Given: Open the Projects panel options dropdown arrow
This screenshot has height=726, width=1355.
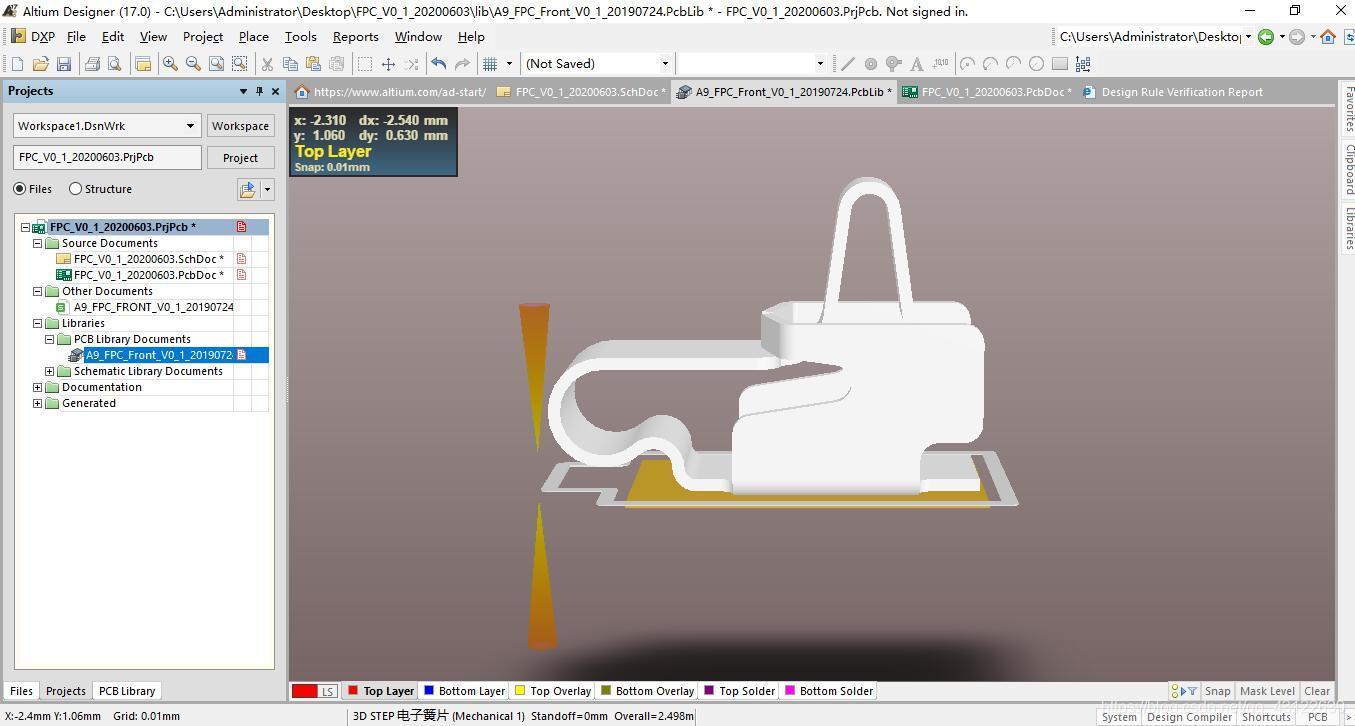Looking at the screenshot, I should [x=243, y=91].
